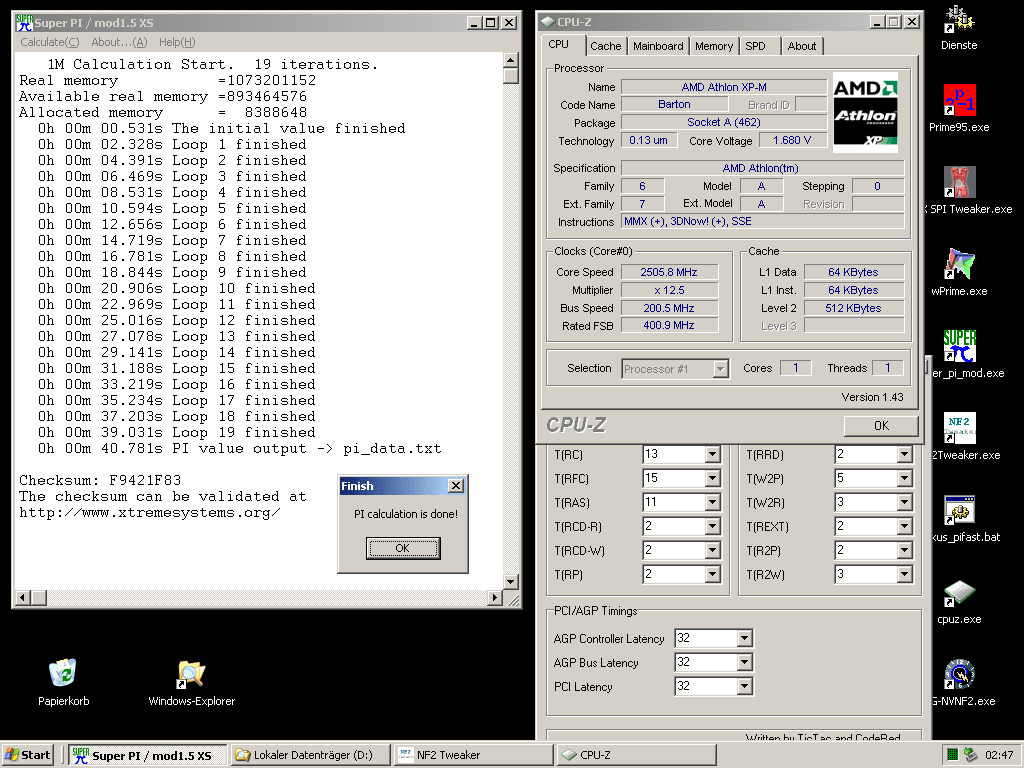Click the Core Voltage value 1.680 V
1024x768 pixels.
[x=792, y=140]
